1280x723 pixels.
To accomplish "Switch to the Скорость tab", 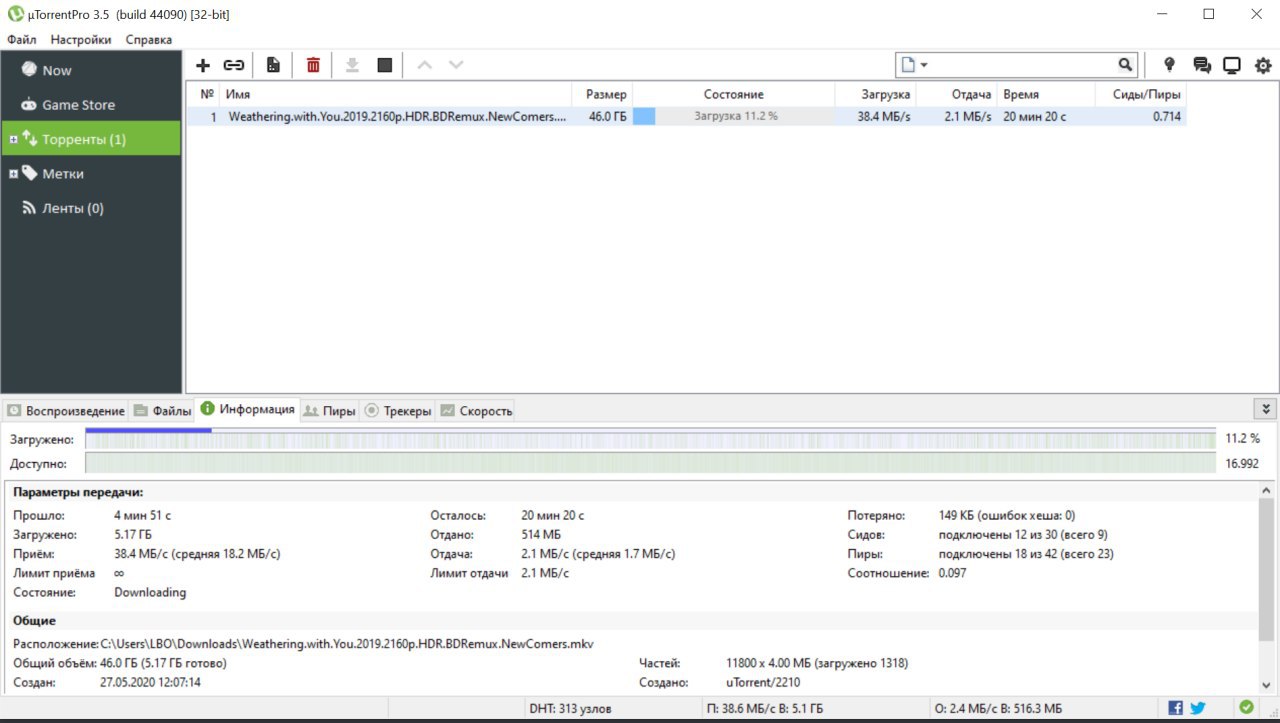I will click(476, 410).
